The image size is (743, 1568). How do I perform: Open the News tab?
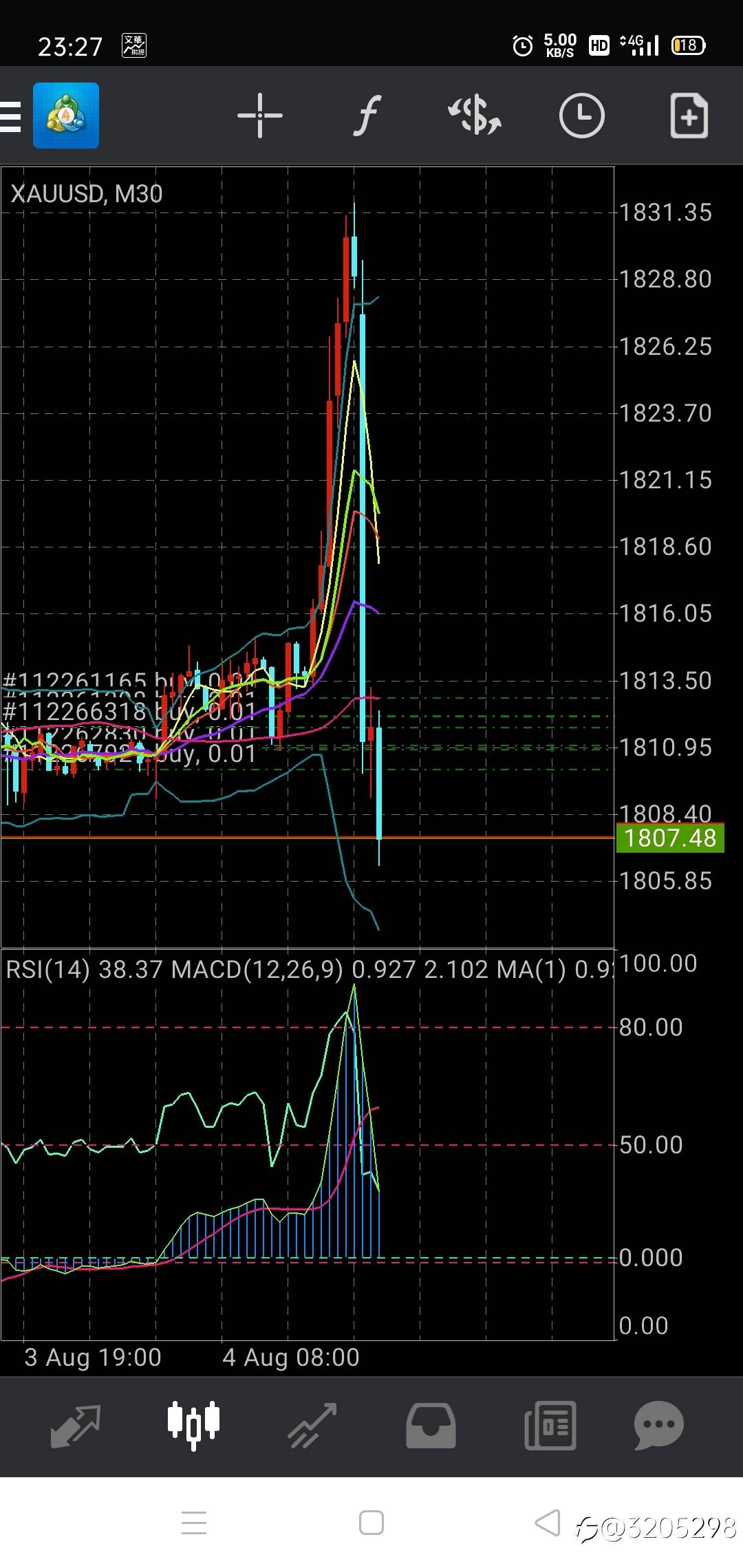pyautogui.click(x=550, y=1426)
